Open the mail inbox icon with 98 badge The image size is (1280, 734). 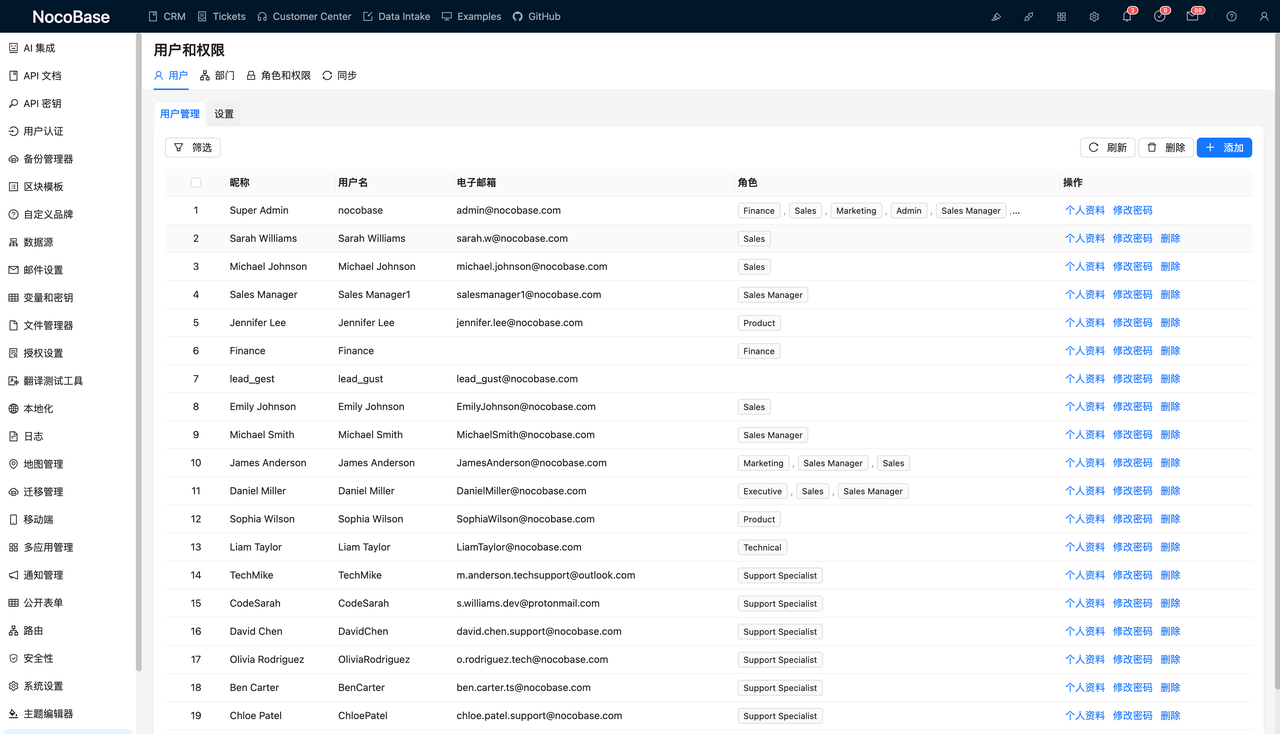[x=1193, y=16]
